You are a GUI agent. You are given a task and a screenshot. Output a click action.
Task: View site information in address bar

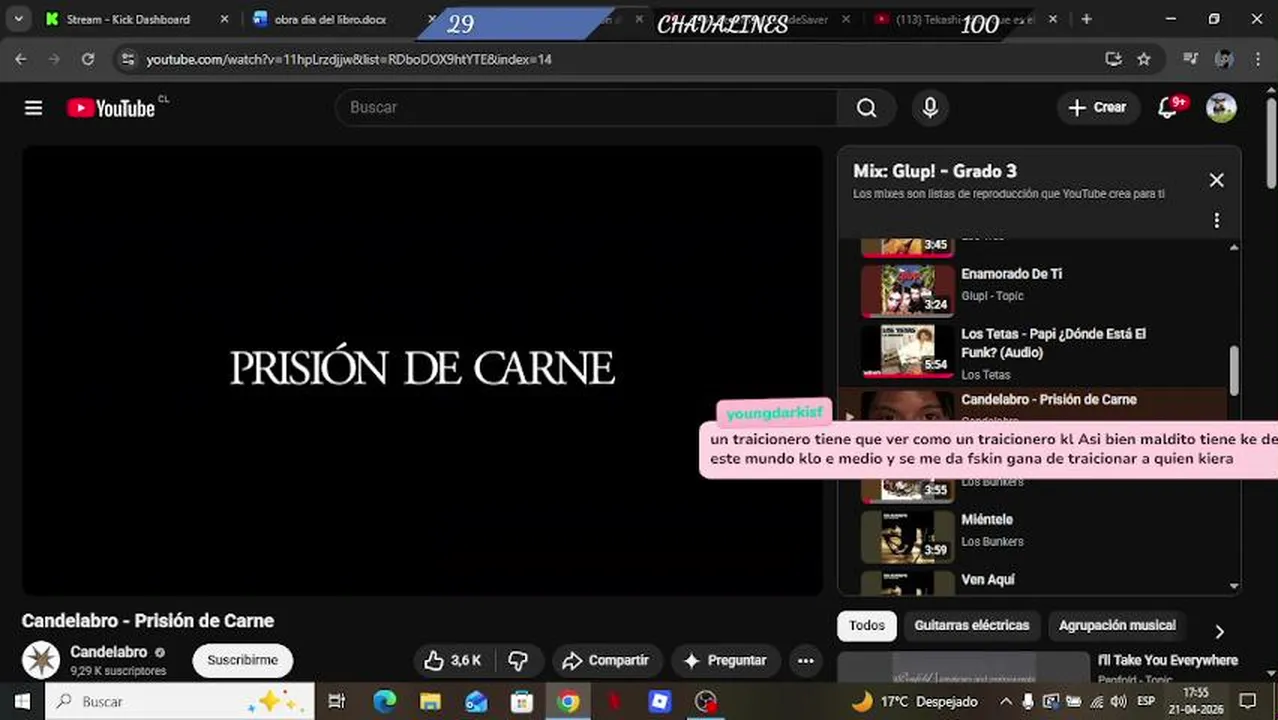pyautogui.click(x=127, y=59)
